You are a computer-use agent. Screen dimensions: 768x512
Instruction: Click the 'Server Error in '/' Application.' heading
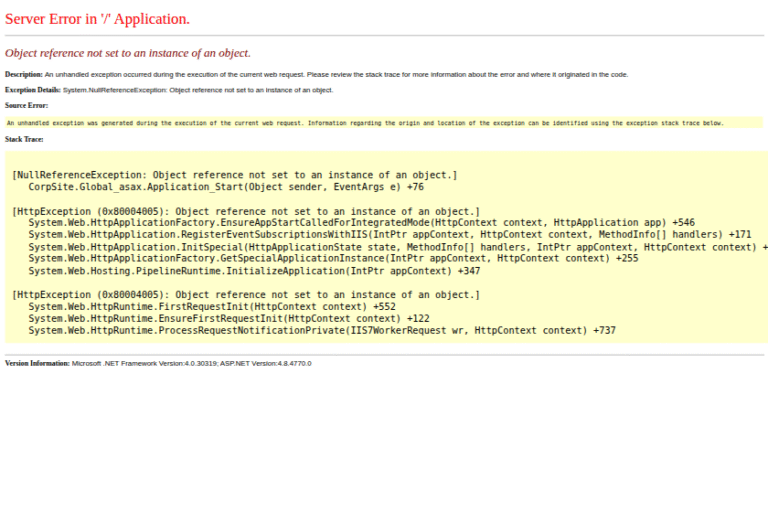click(x=97, y=19)
